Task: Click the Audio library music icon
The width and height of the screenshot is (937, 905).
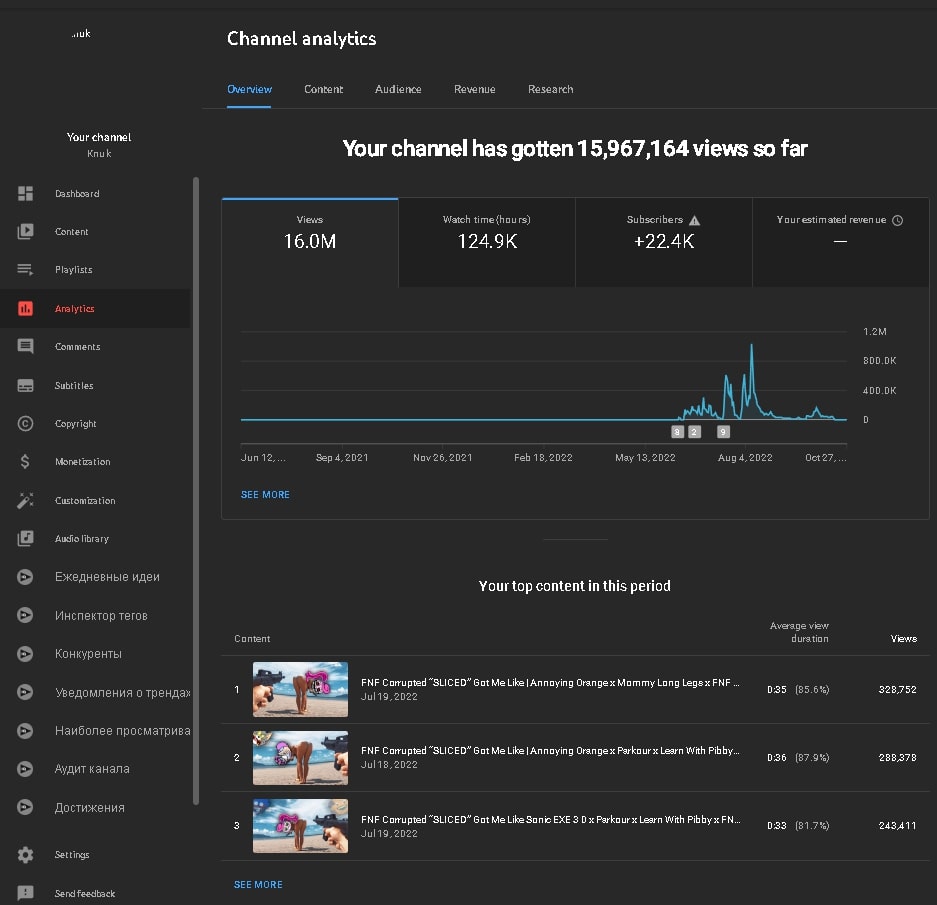Action: tap(25, 539)
